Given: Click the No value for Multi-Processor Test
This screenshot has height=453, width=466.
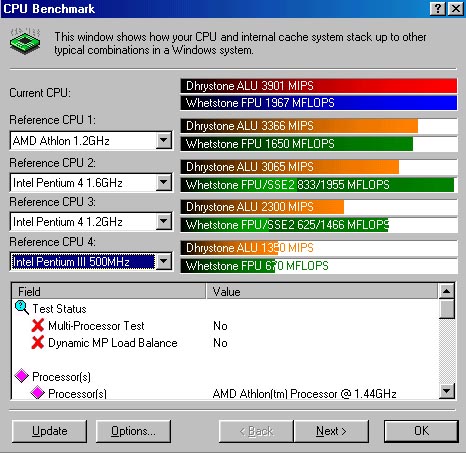Looking at the screenshot, I should (220, 326).
